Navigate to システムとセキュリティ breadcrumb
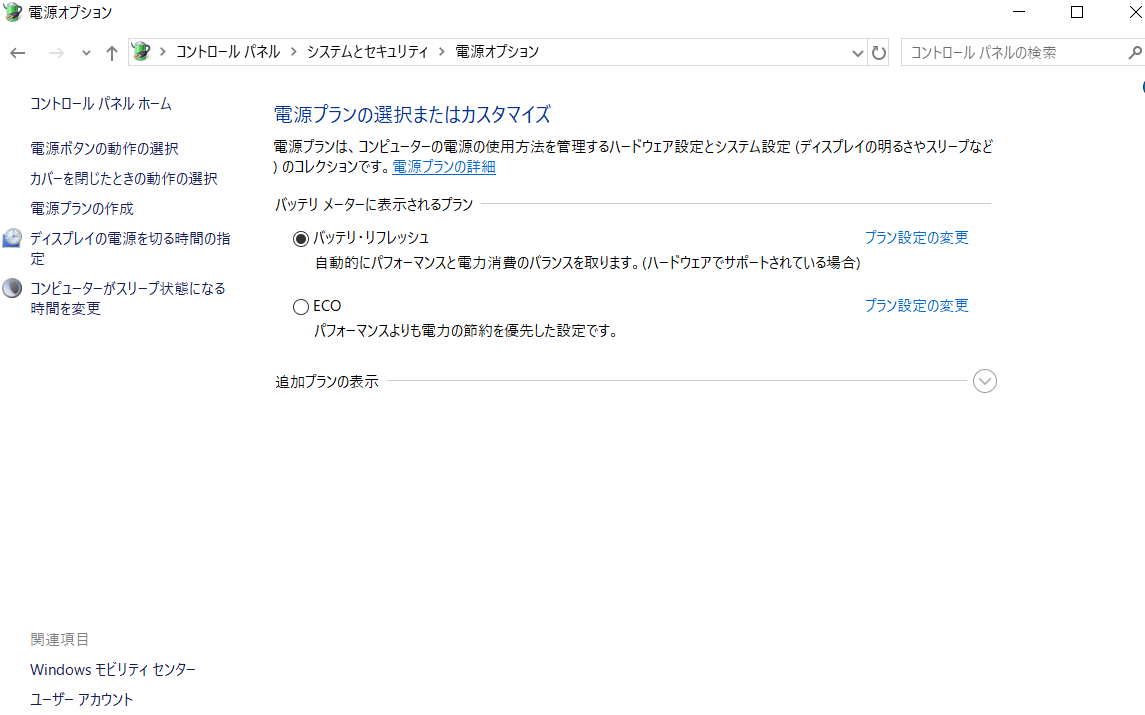Screen dimensions: 1145x715 (367, 52)
